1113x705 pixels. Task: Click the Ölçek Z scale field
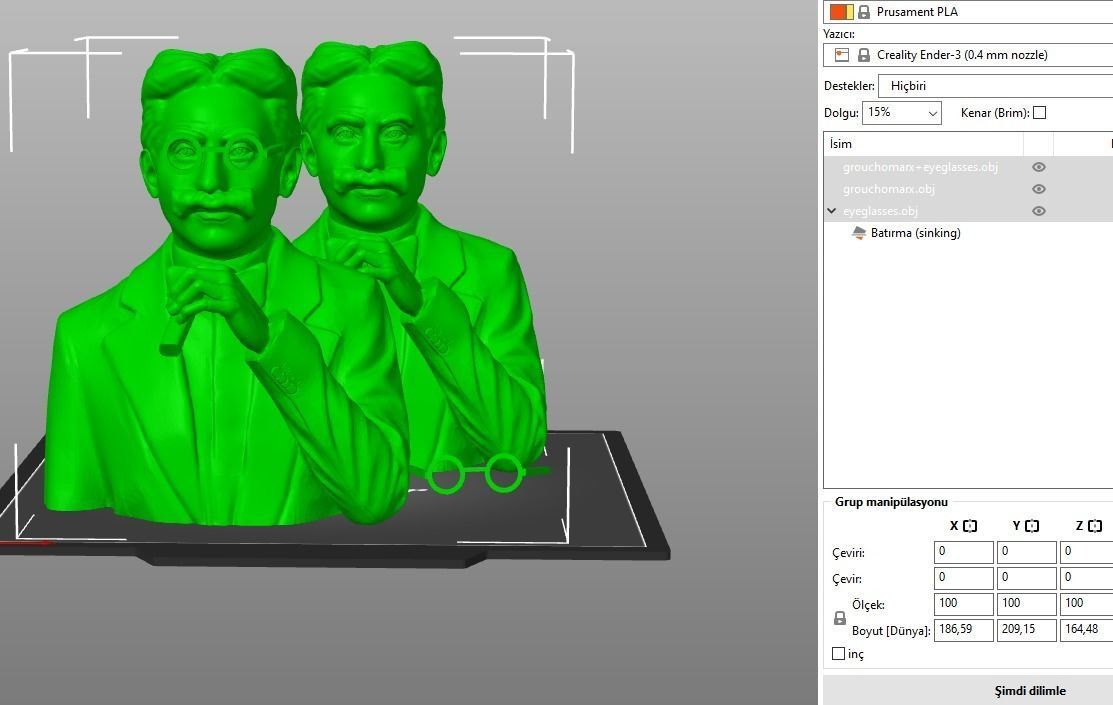point(1086,603)
